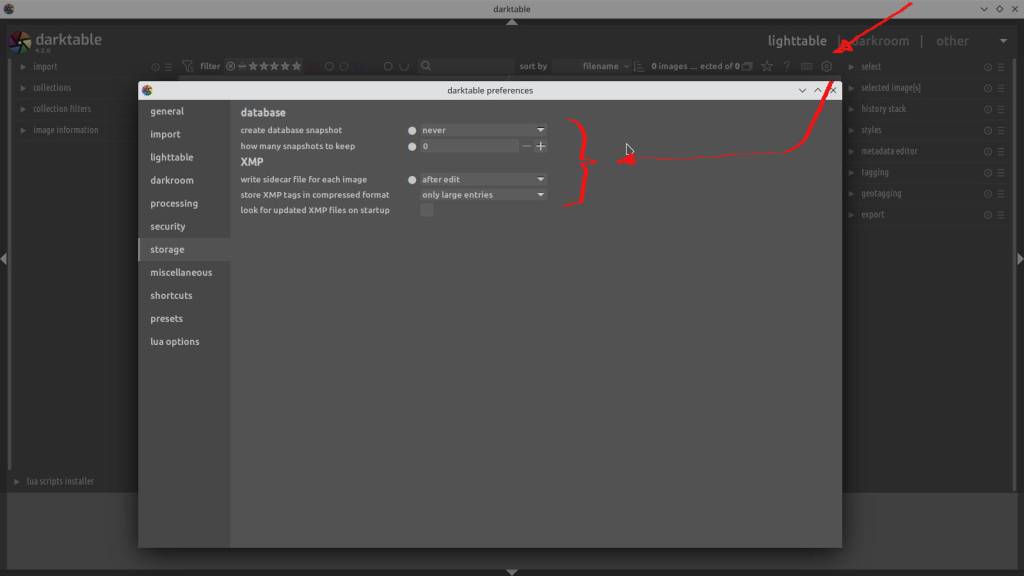1024x576 pixels.
Task: Open general tab in preferences
Action: tap(184, 111)
